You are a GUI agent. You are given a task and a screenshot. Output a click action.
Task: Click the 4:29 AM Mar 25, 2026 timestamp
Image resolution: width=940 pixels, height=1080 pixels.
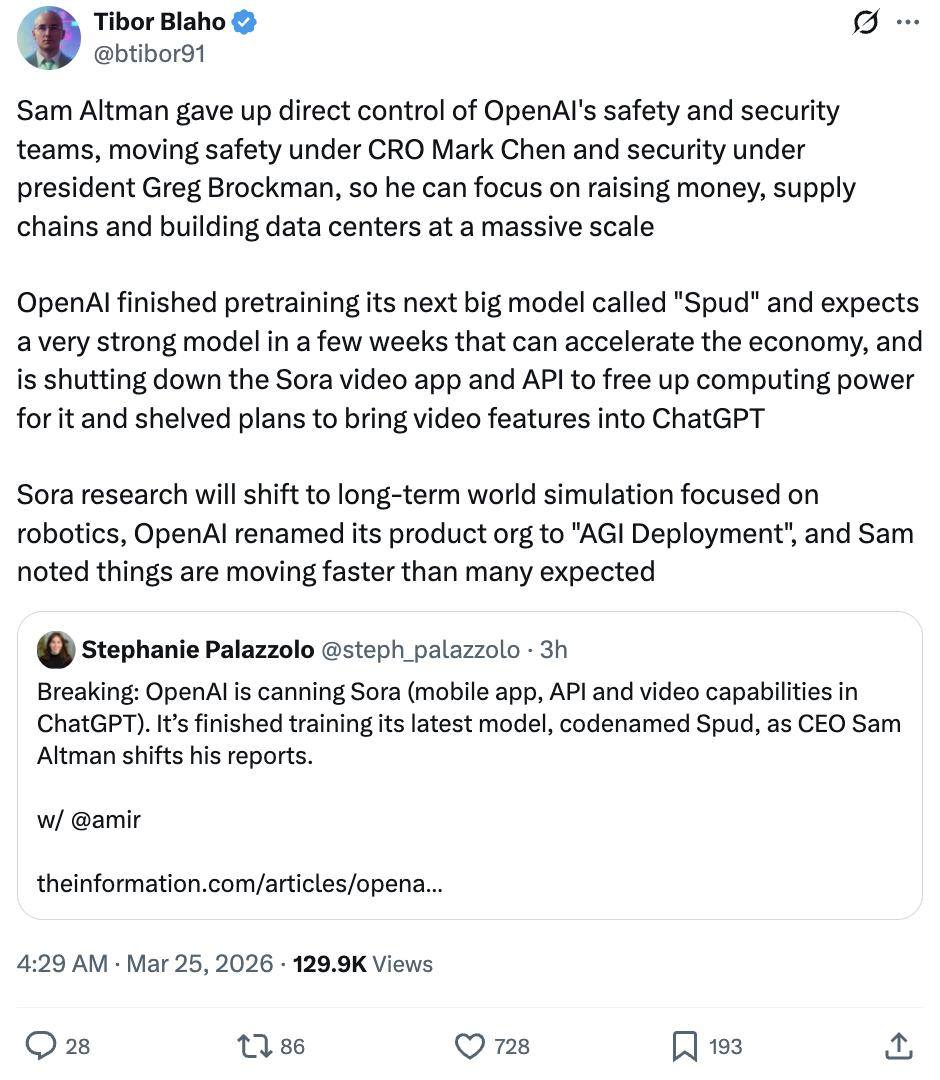coord(145,964)
